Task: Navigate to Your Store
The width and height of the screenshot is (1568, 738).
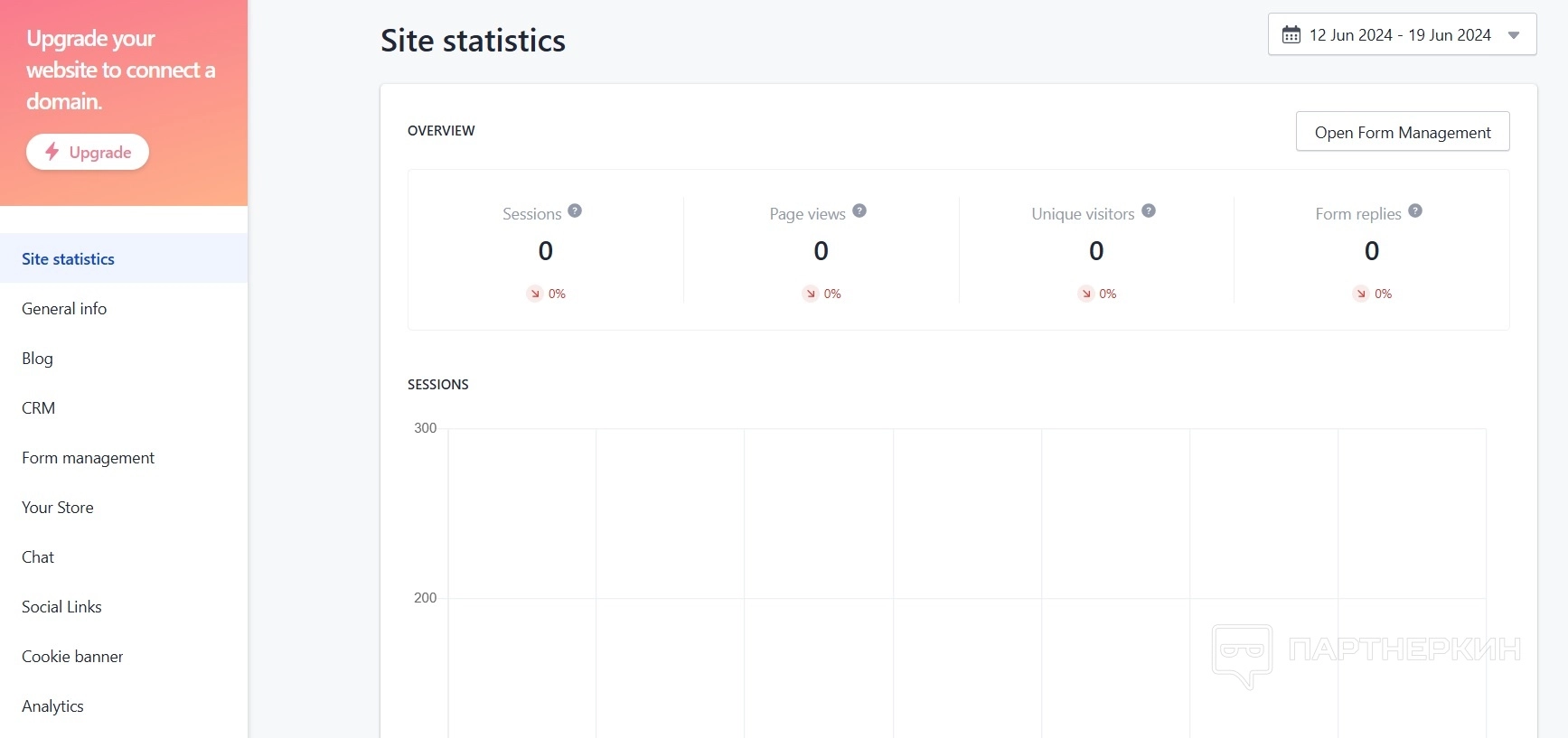Action: tap(58, 508)
